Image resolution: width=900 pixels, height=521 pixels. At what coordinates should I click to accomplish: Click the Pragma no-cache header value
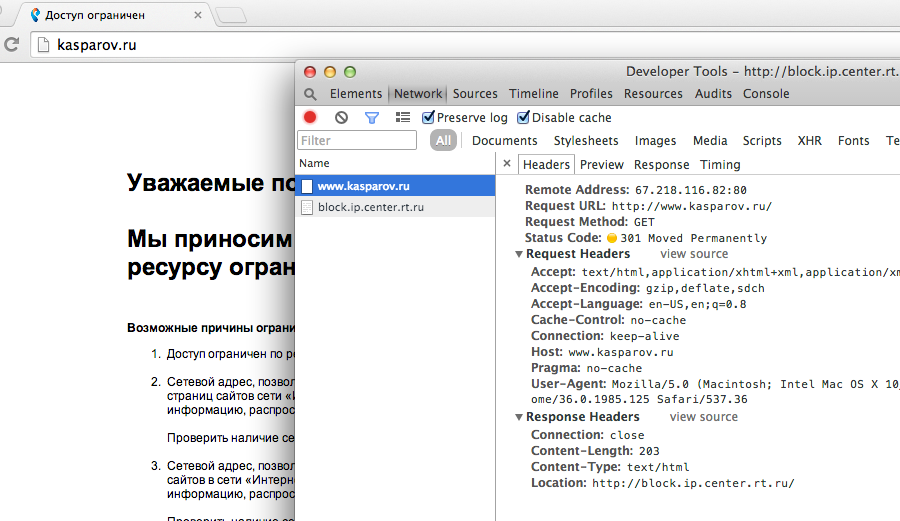614,368
